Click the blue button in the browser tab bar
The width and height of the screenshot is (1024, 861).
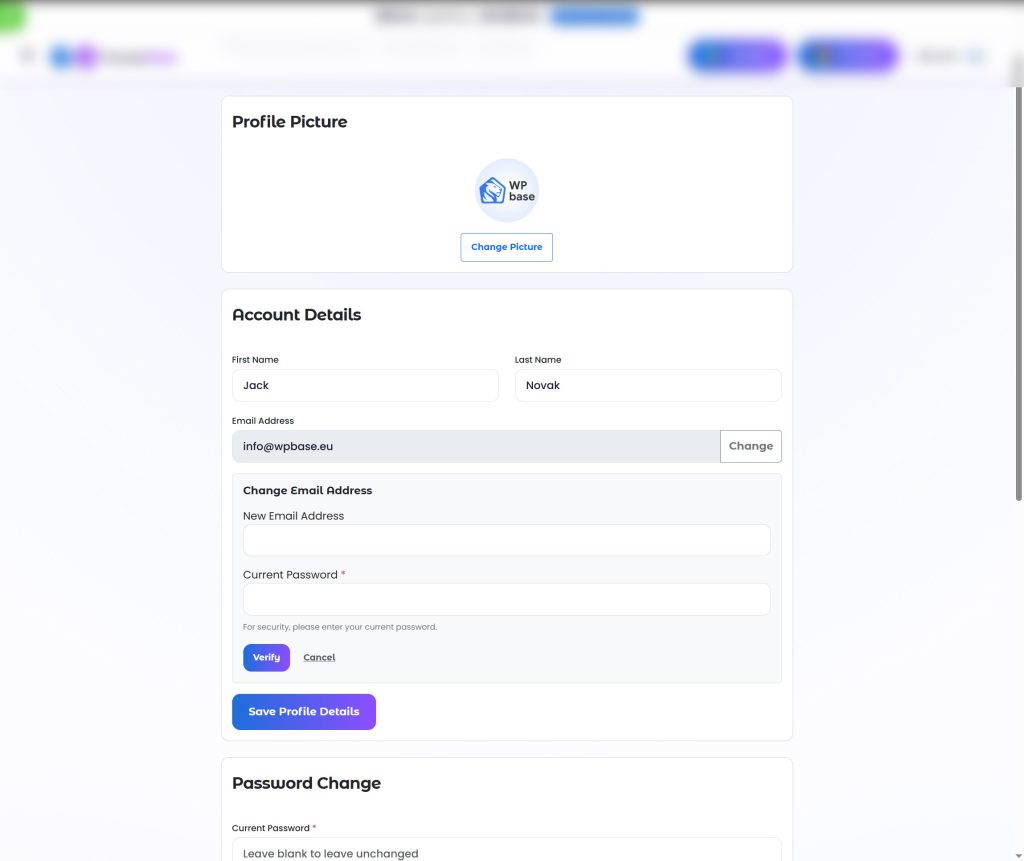tap(595, 16)
